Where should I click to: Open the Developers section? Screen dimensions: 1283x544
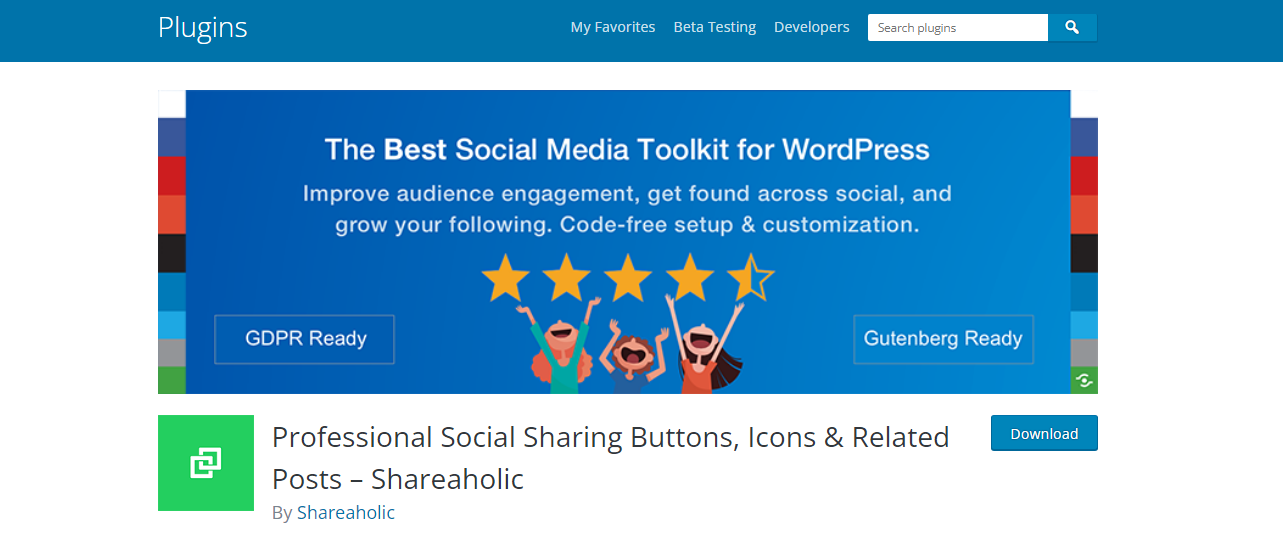coord(812,27)
